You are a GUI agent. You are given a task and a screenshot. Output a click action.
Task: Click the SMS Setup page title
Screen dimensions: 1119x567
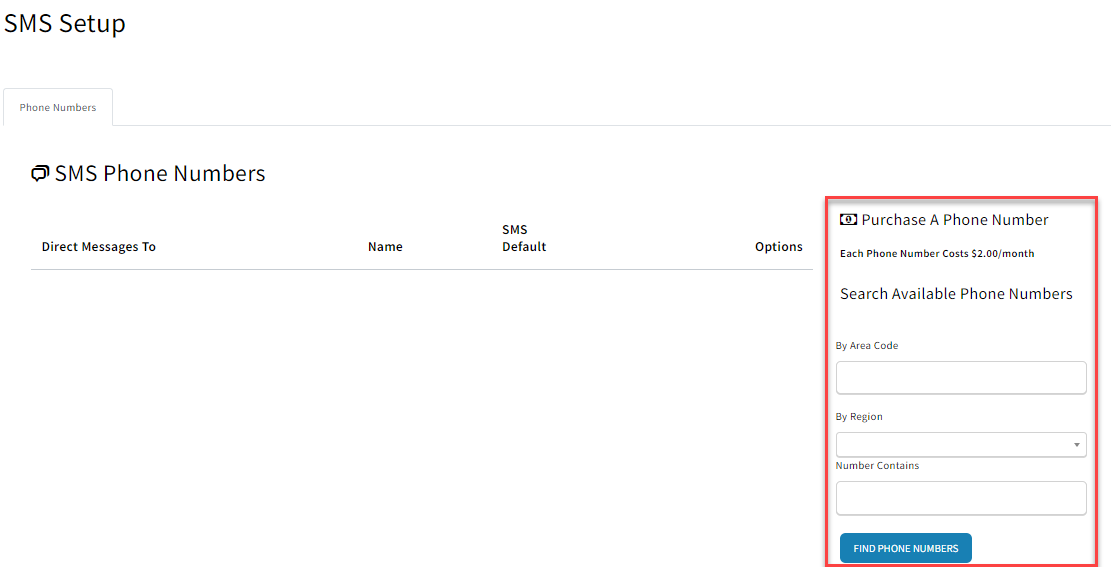click(x=65, y=23)
